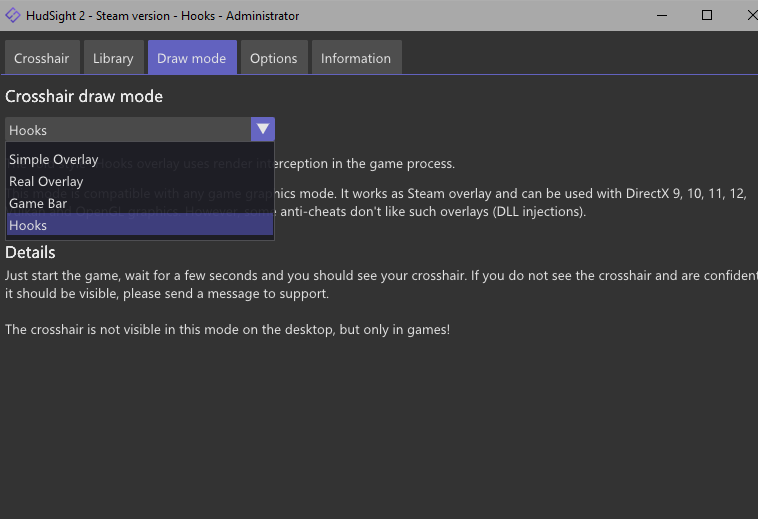Click the 'Details' heading
The width and height of the screenshot is (758, 519).
[30, 252]
